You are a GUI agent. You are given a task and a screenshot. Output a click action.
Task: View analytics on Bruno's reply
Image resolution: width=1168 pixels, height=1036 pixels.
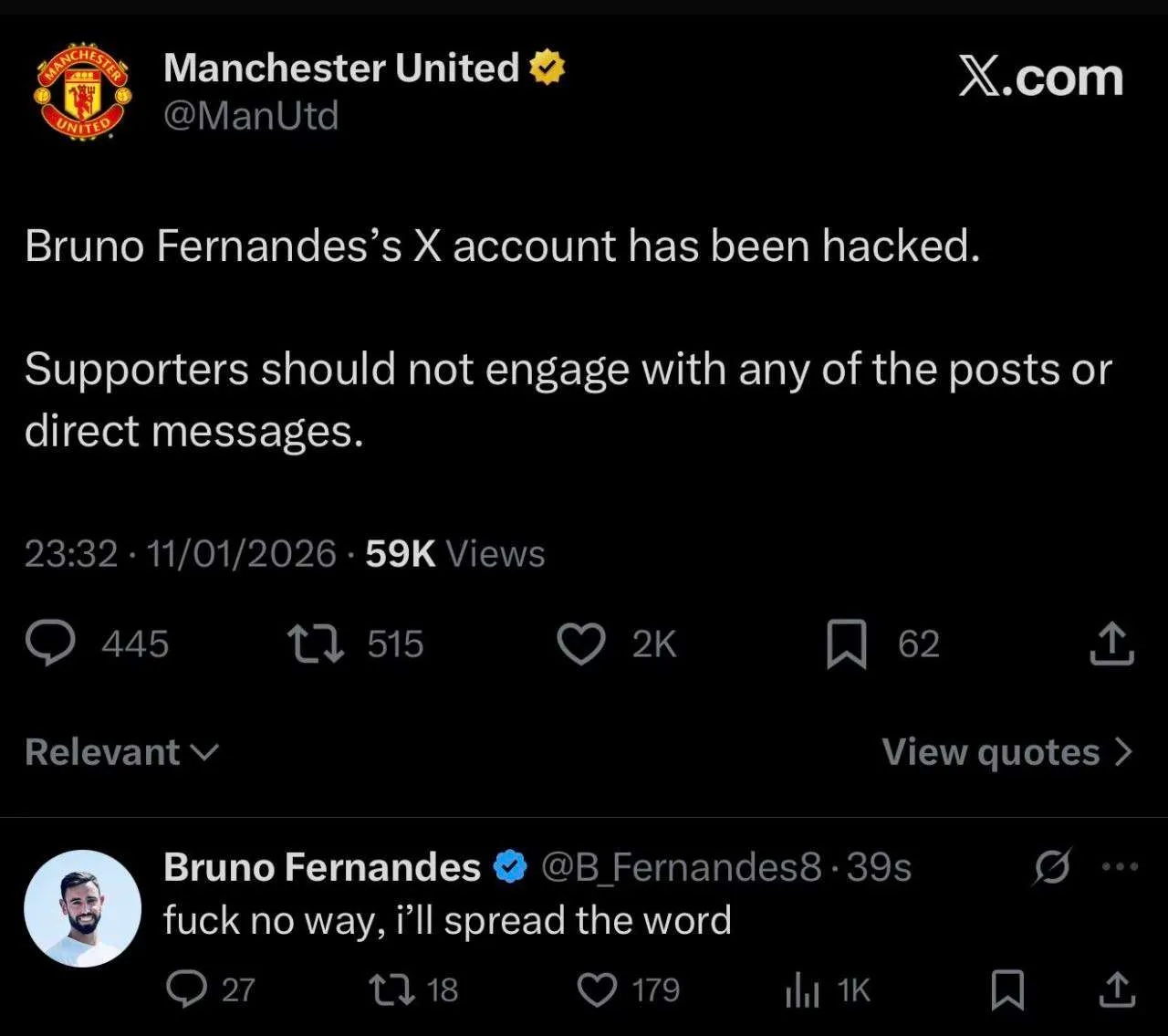tap(803, 989)
